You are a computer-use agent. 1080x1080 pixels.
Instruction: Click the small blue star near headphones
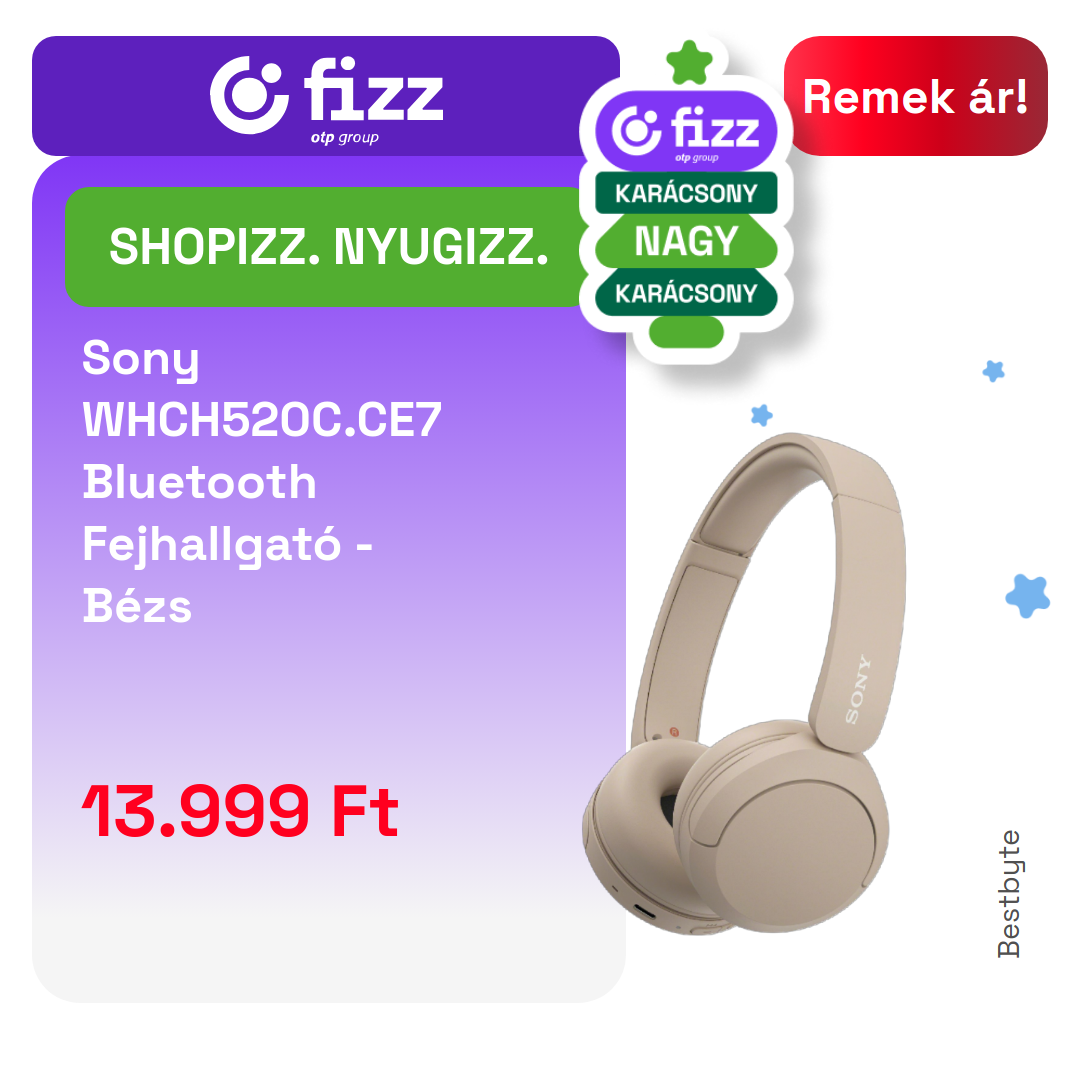pos(762,415)
